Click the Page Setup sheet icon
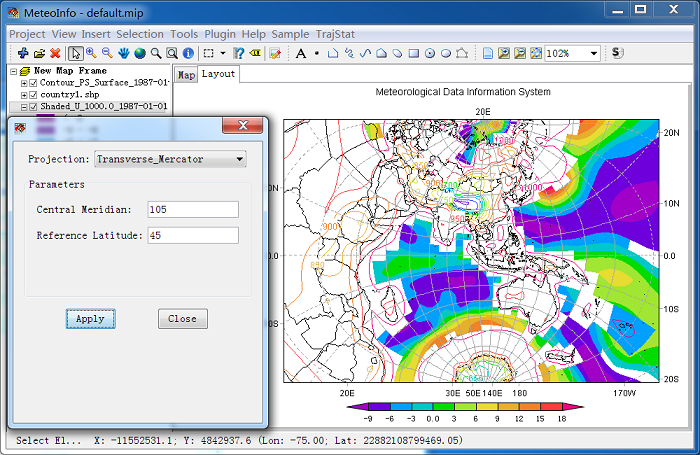The image size is (700, 455). coord(488,54)
